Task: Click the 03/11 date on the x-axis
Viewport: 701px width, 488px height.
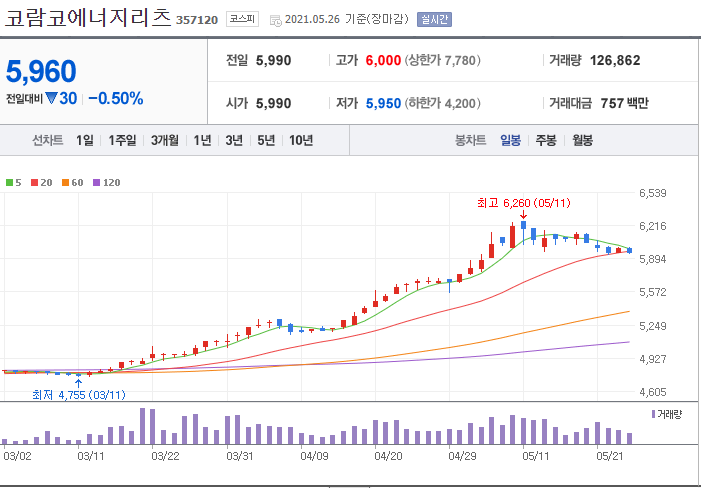Action: tap(91, 457)
